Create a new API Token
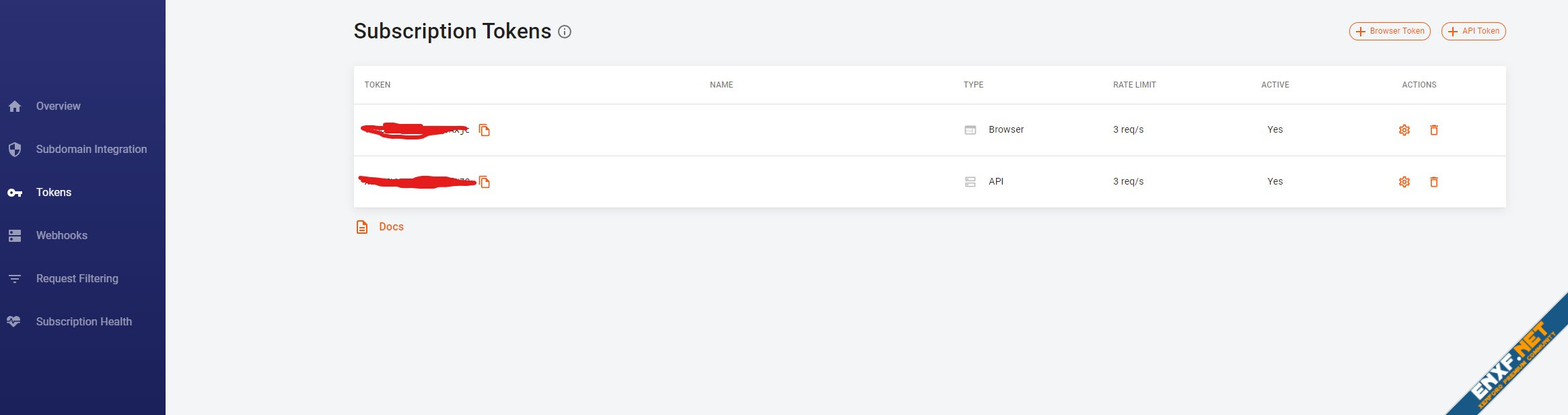 click(x=1472, y=31)
